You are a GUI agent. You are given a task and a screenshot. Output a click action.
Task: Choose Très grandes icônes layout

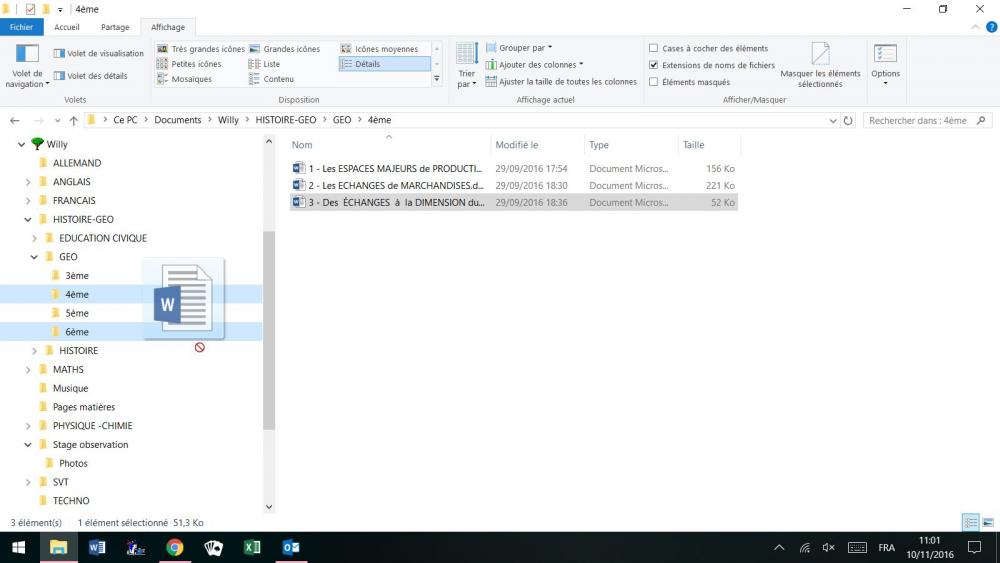[x=201, y=49]
